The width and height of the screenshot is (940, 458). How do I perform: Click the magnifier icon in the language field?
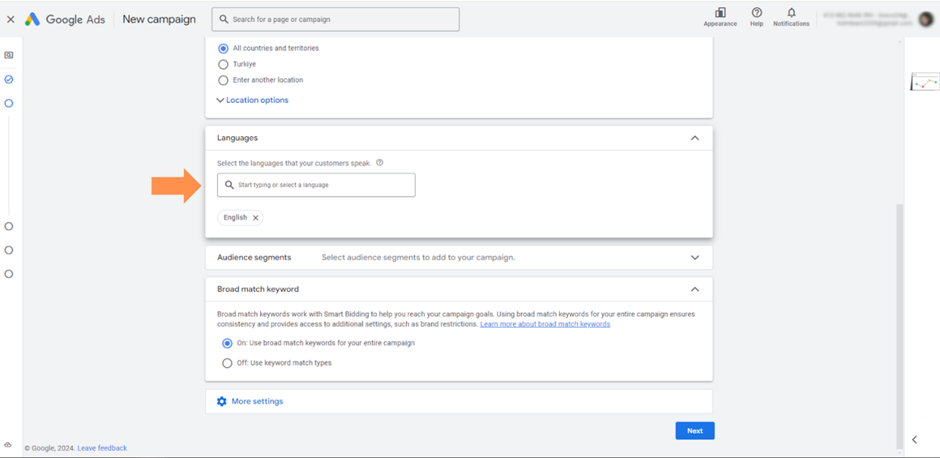tap(229, 185)
